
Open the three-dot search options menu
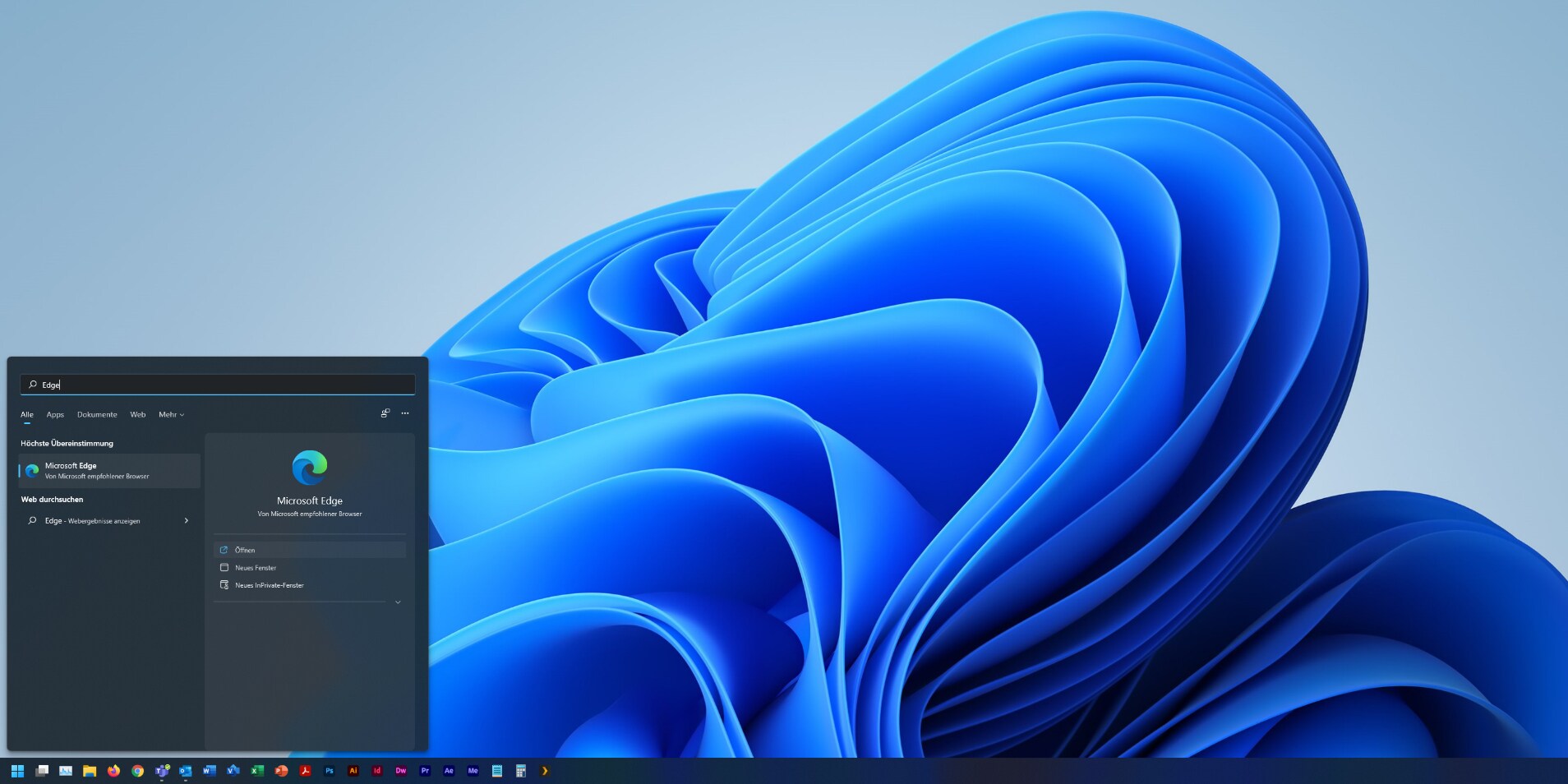pos(405,413)
